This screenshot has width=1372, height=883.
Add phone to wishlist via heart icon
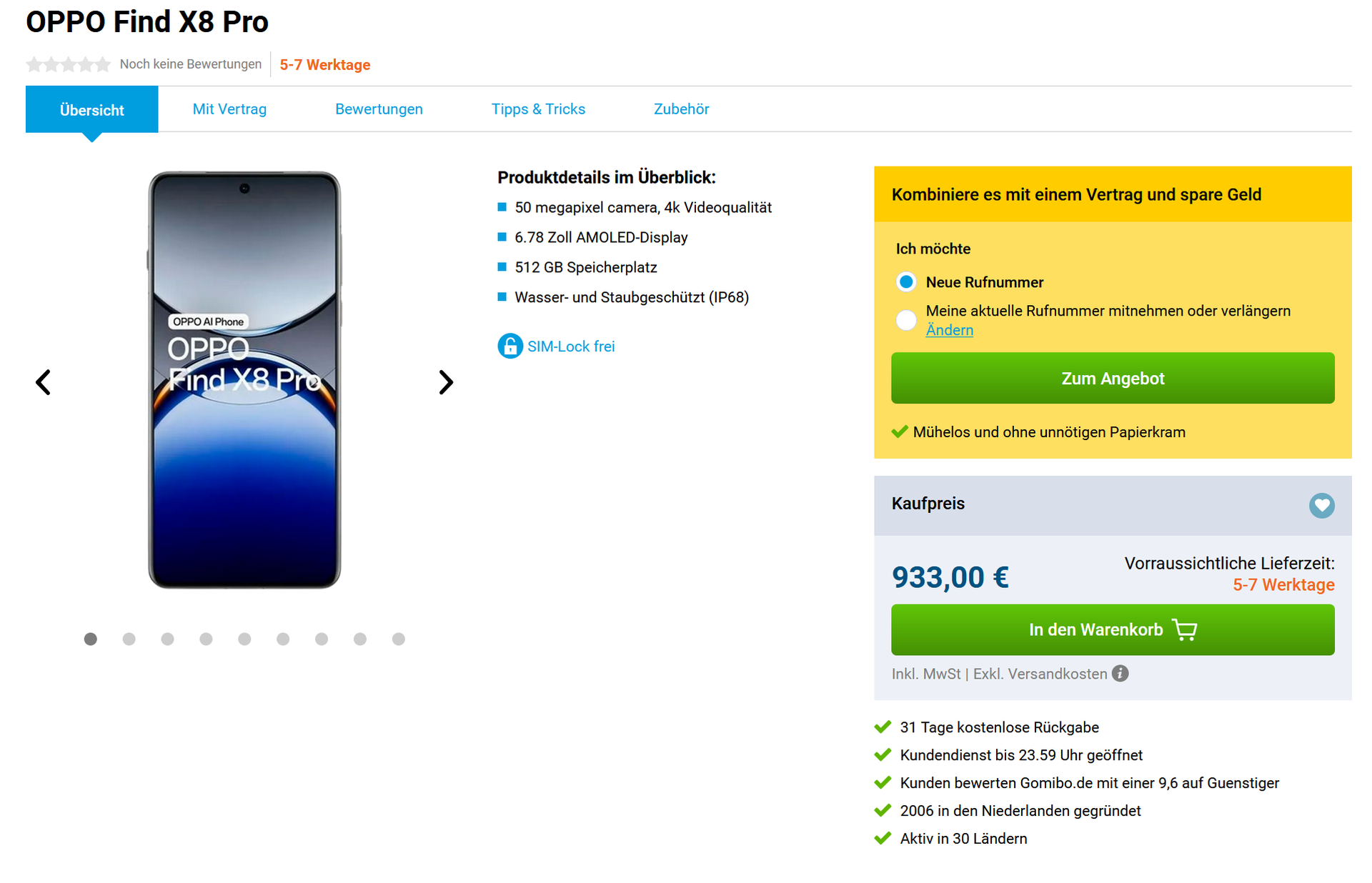pos(1321,505)
